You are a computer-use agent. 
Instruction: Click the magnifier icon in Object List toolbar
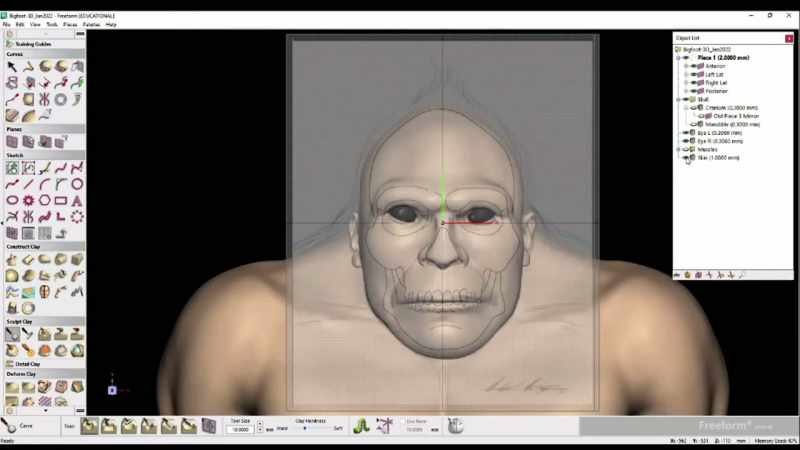(x=742, y=275)
